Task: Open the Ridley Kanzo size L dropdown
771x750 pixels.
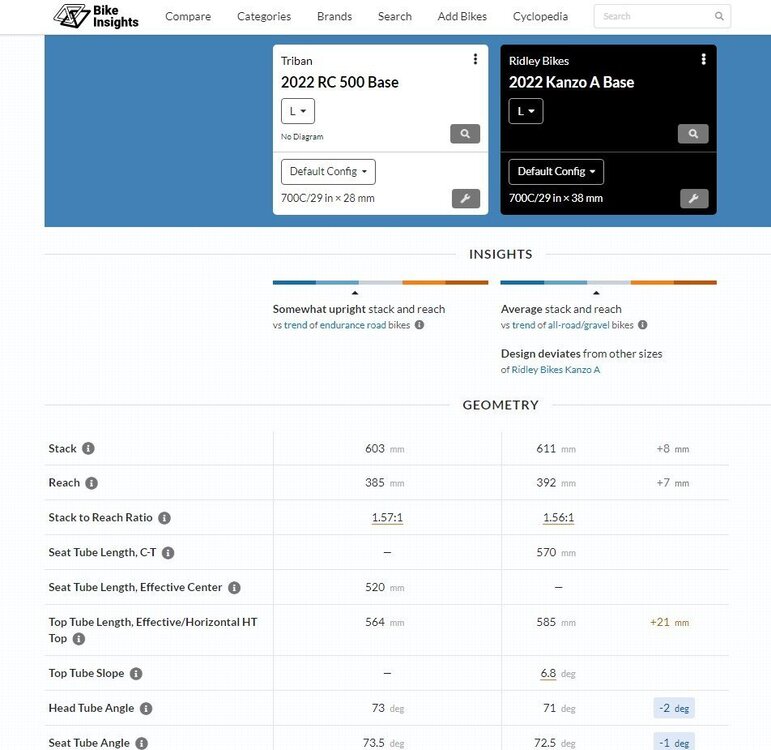Action: tap(526, 111)
